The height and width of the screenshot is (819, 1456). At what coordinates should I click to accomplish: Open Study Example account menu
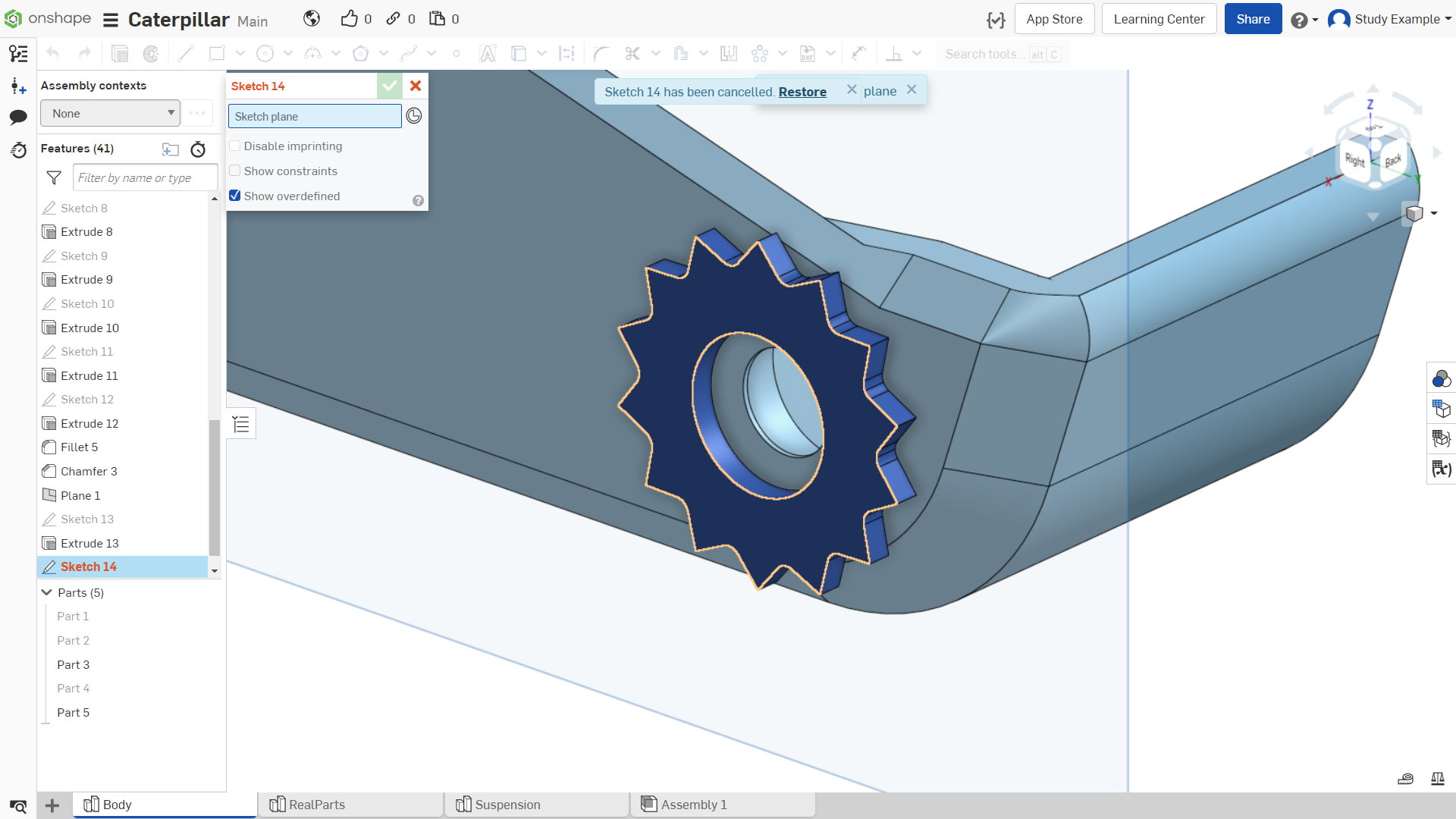[1389, 19]
